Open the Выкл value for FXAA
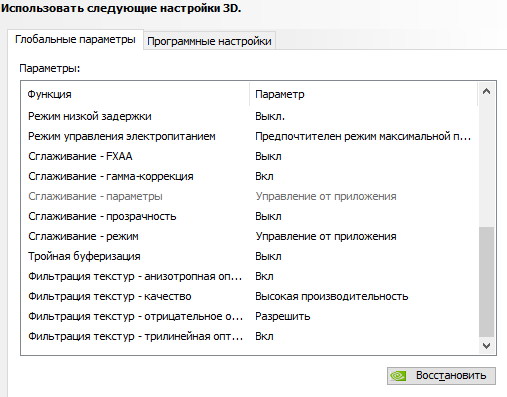Image resolution: width=507 pixels, height=397 pixels. point(268,156)
